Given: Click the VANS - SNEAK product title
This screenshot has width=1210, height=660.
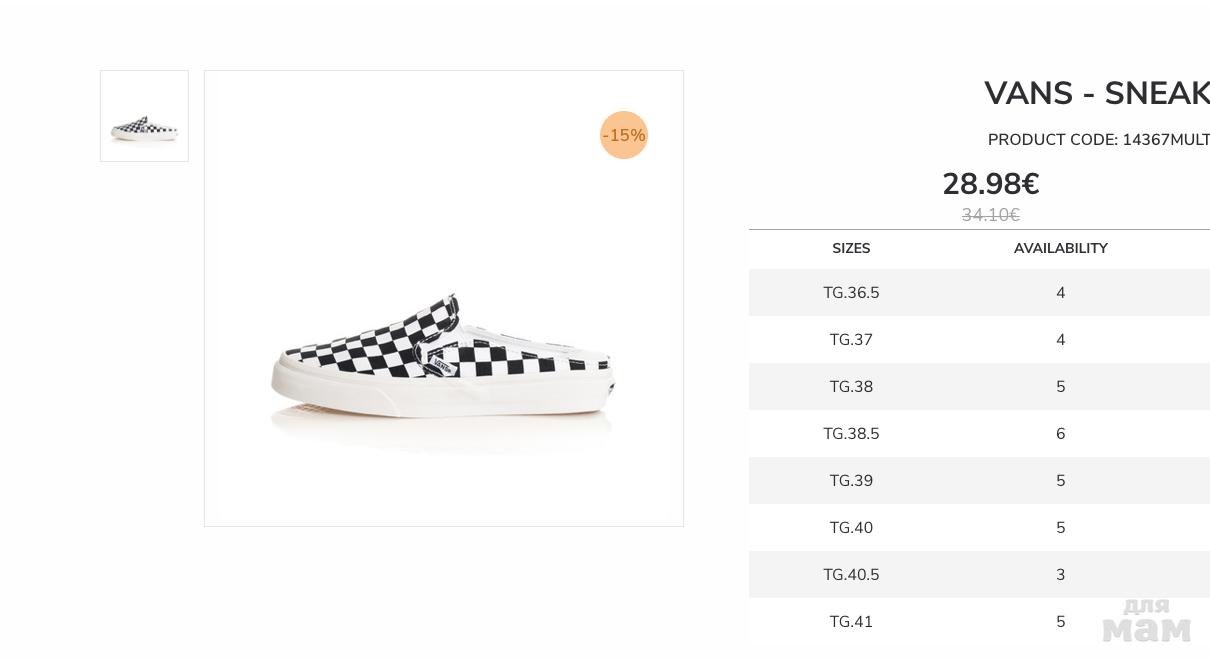Looking at the screenshot, I should [1096, 93].
